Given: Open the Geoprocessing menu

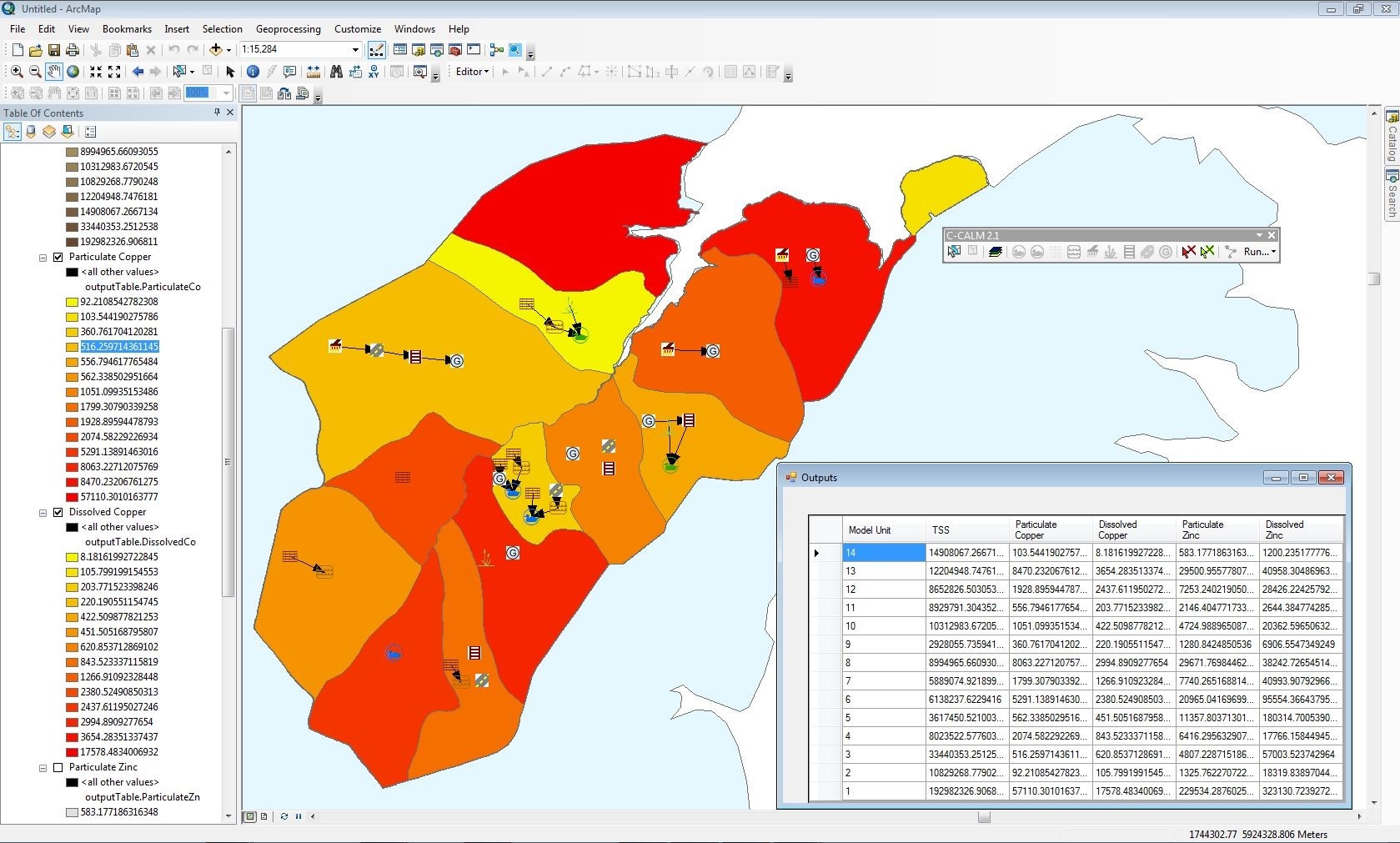Looking at the screenshot, I should coord(288,28).
